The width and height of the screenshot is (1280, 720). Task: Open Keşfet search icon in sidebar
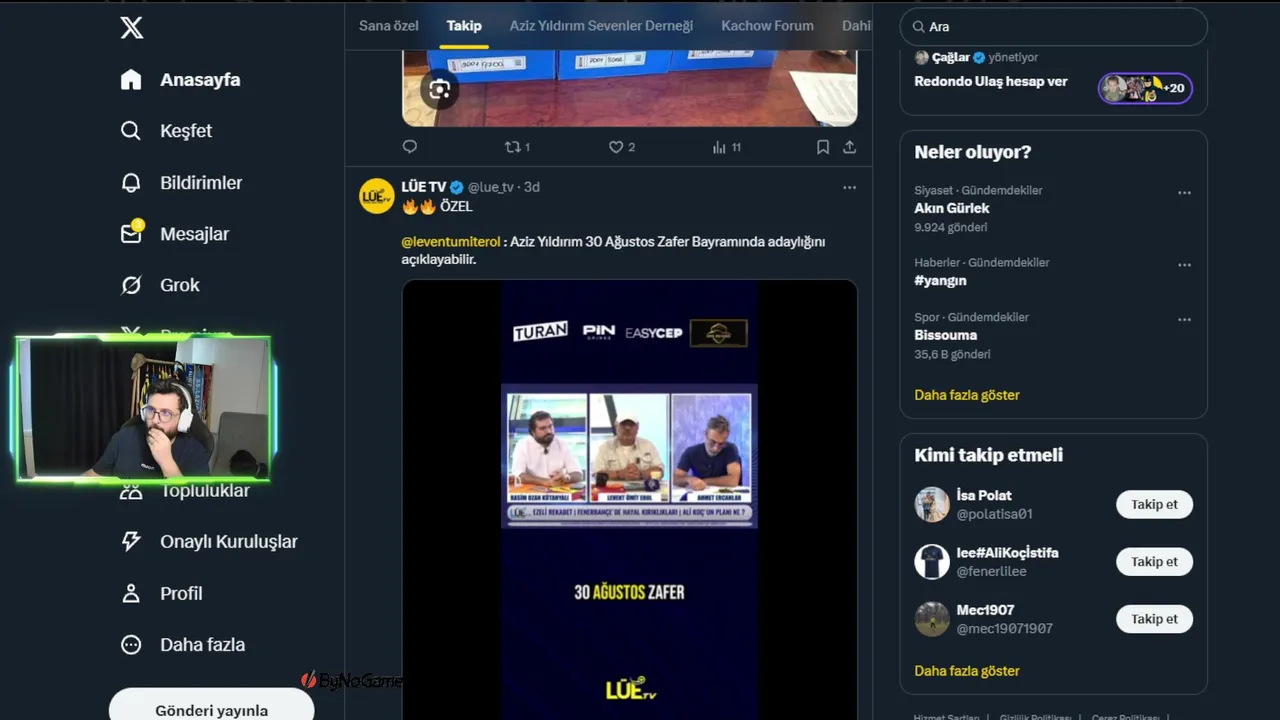point(131,131)
